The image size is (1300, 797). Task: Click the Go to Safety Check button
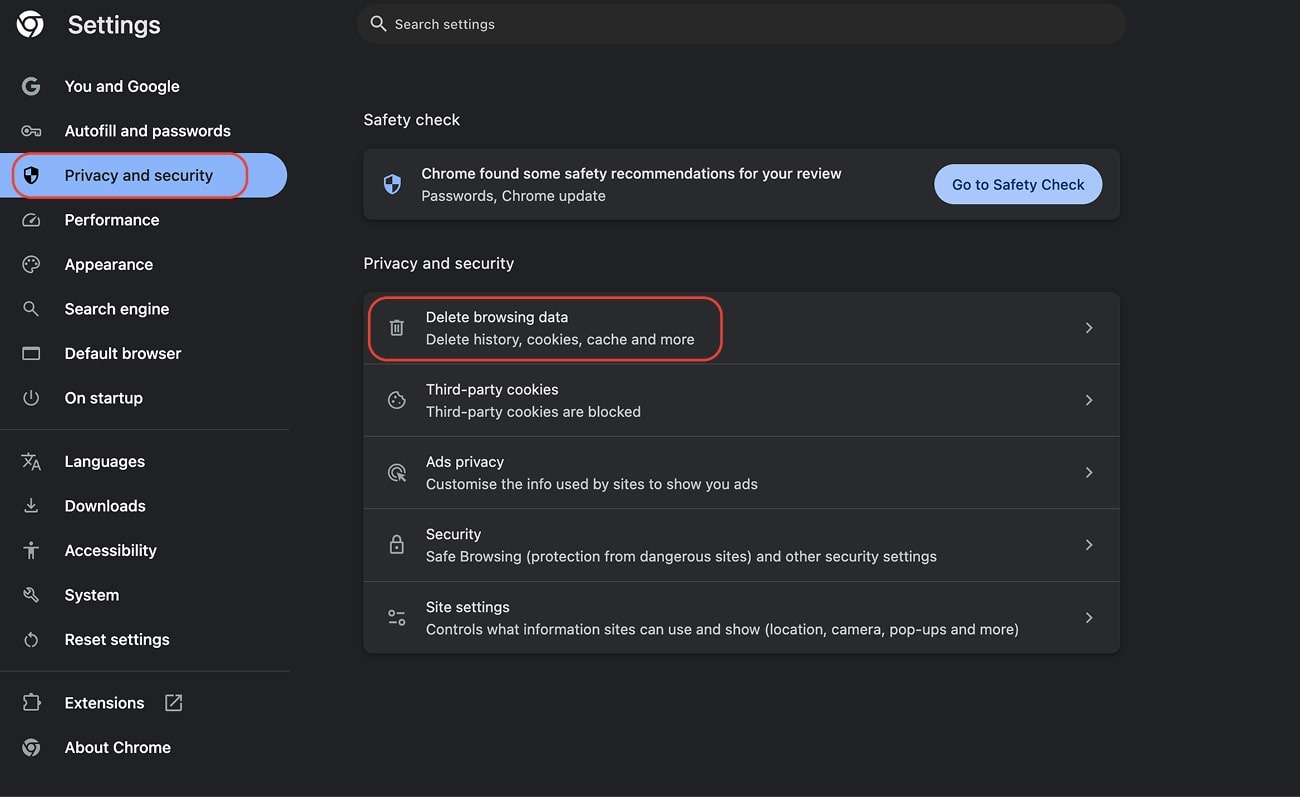(1017, 184)
